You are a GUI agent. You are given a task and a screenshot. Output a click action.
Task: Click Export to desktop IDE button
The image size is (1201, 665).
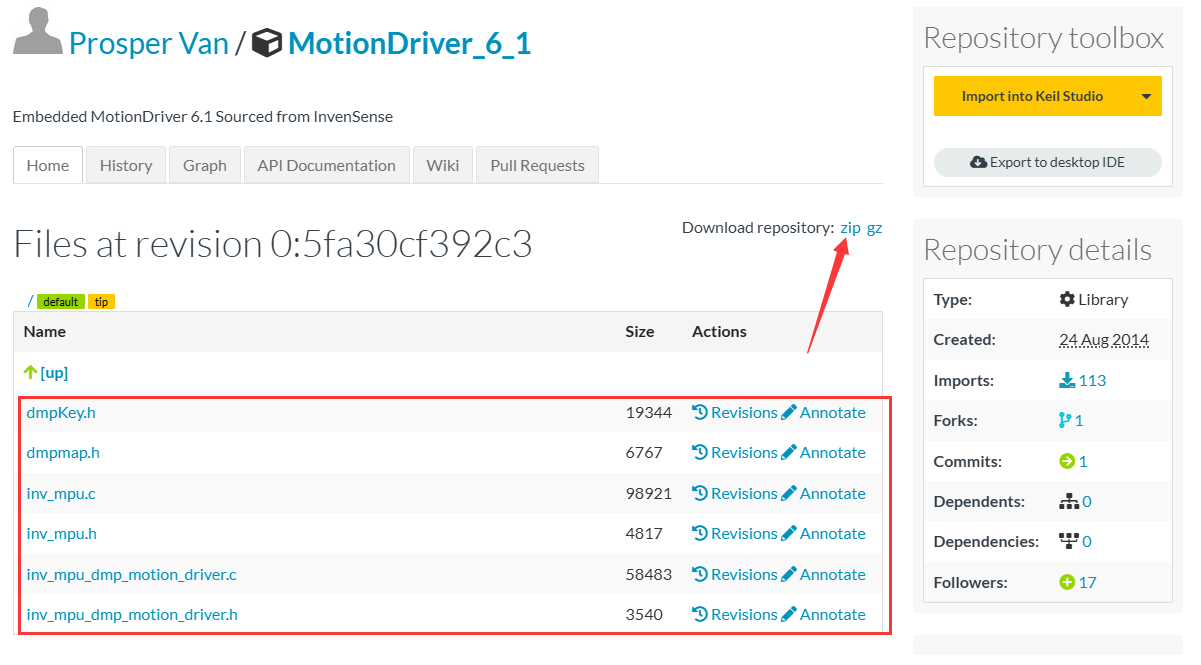coord(1047,163)
